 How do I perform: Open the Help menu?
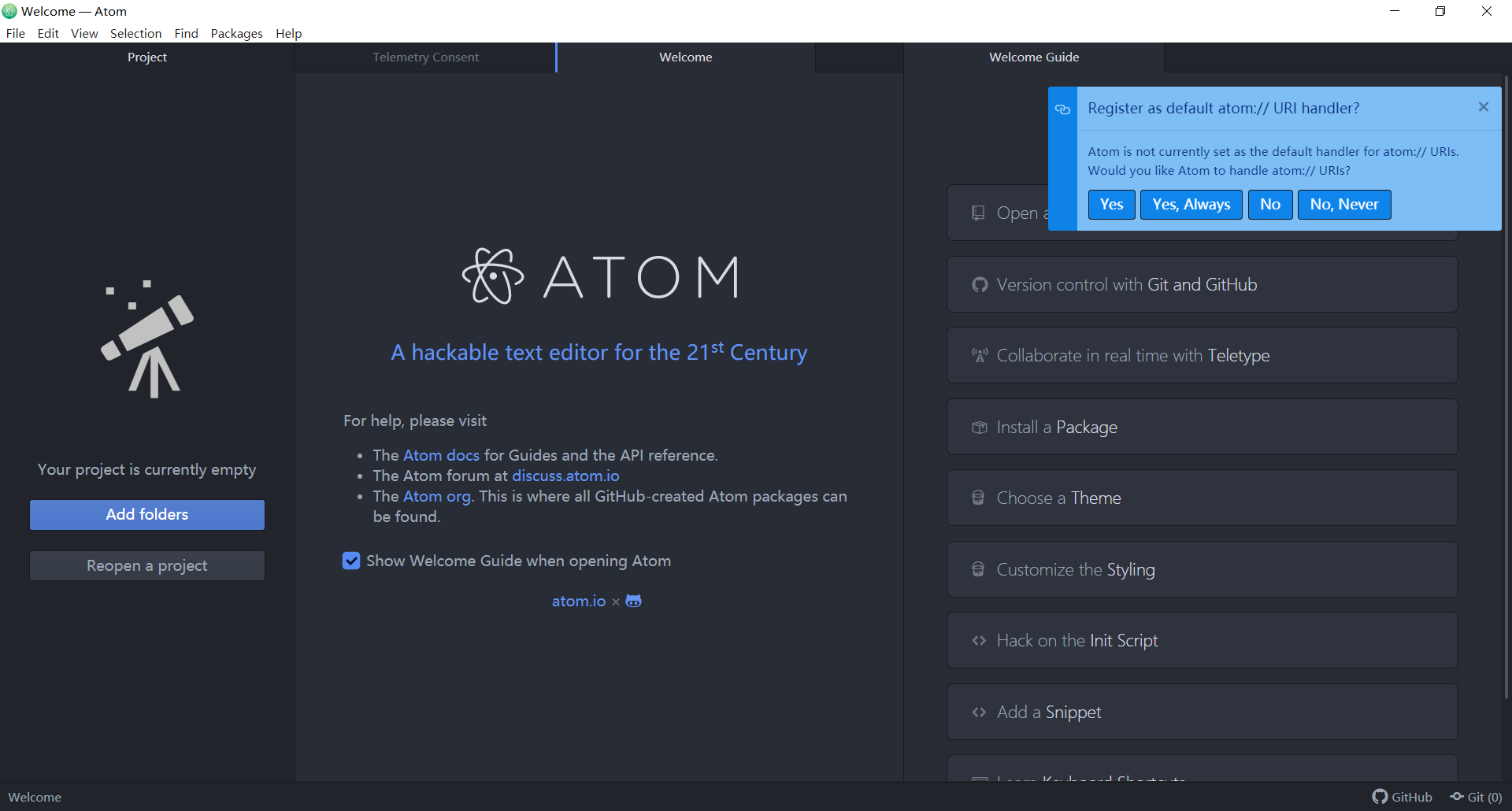tap(288, 33)
